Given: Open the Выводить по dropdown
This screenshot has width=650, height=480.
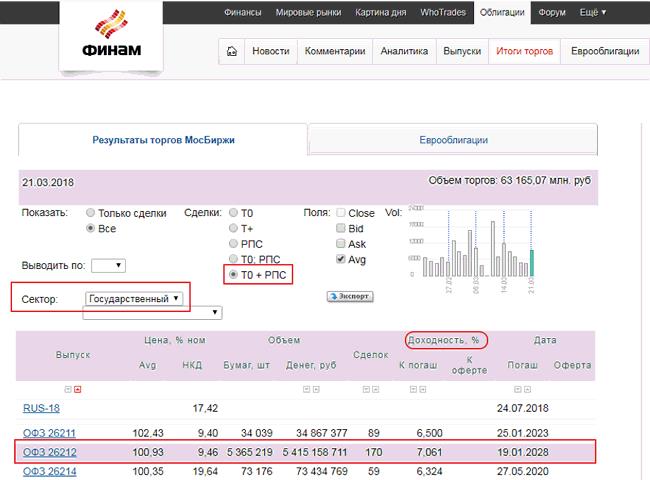Looking at the screenshot, I should [x=108, y=266].
